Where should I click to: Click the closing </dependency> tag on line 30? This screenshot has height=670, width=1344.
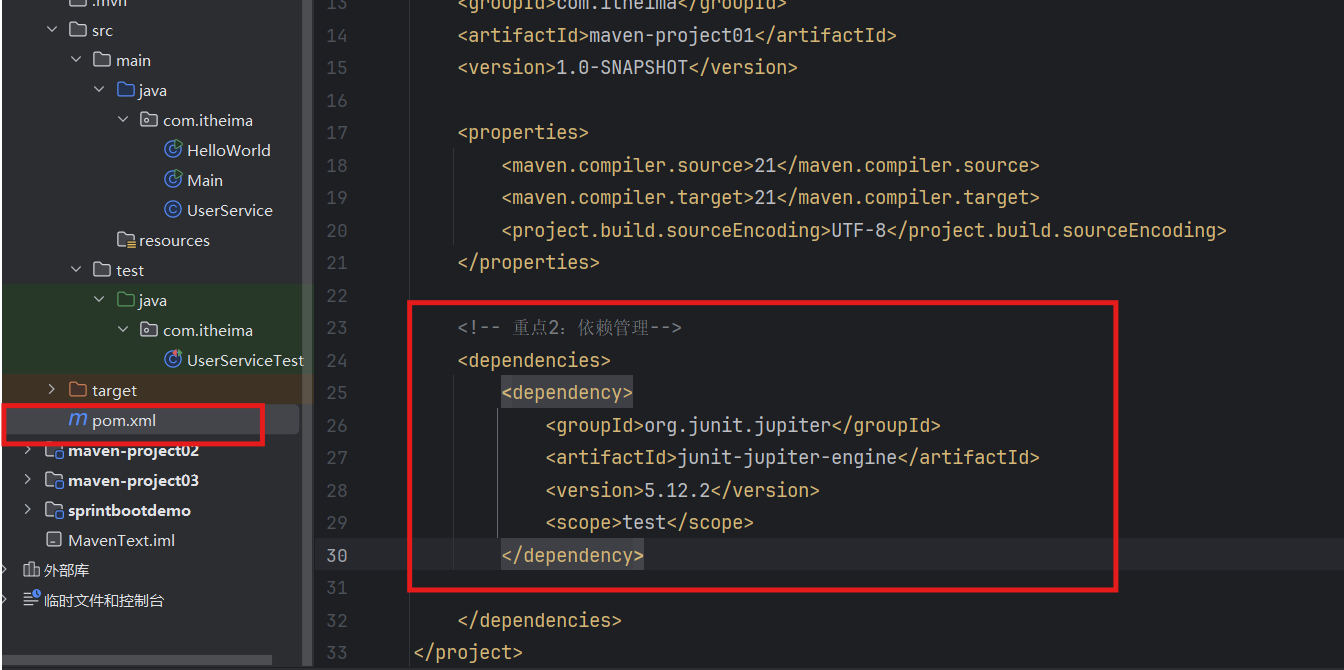click(572, 555)
